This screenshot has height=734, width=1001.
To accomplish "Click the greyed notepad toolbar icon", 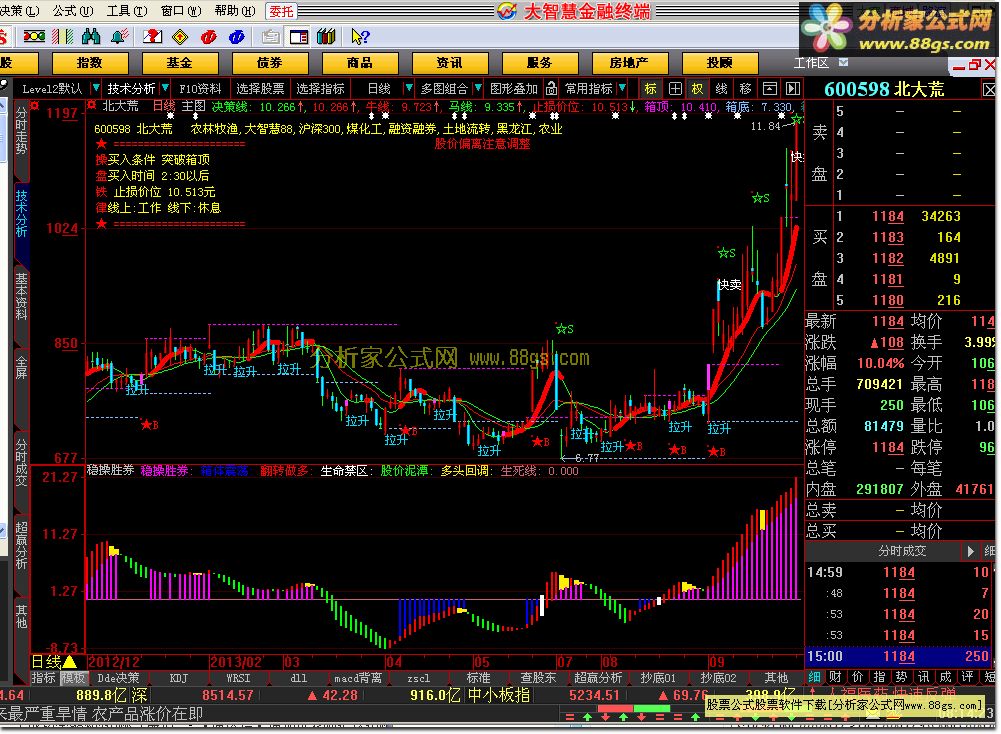I will (270, 36).
